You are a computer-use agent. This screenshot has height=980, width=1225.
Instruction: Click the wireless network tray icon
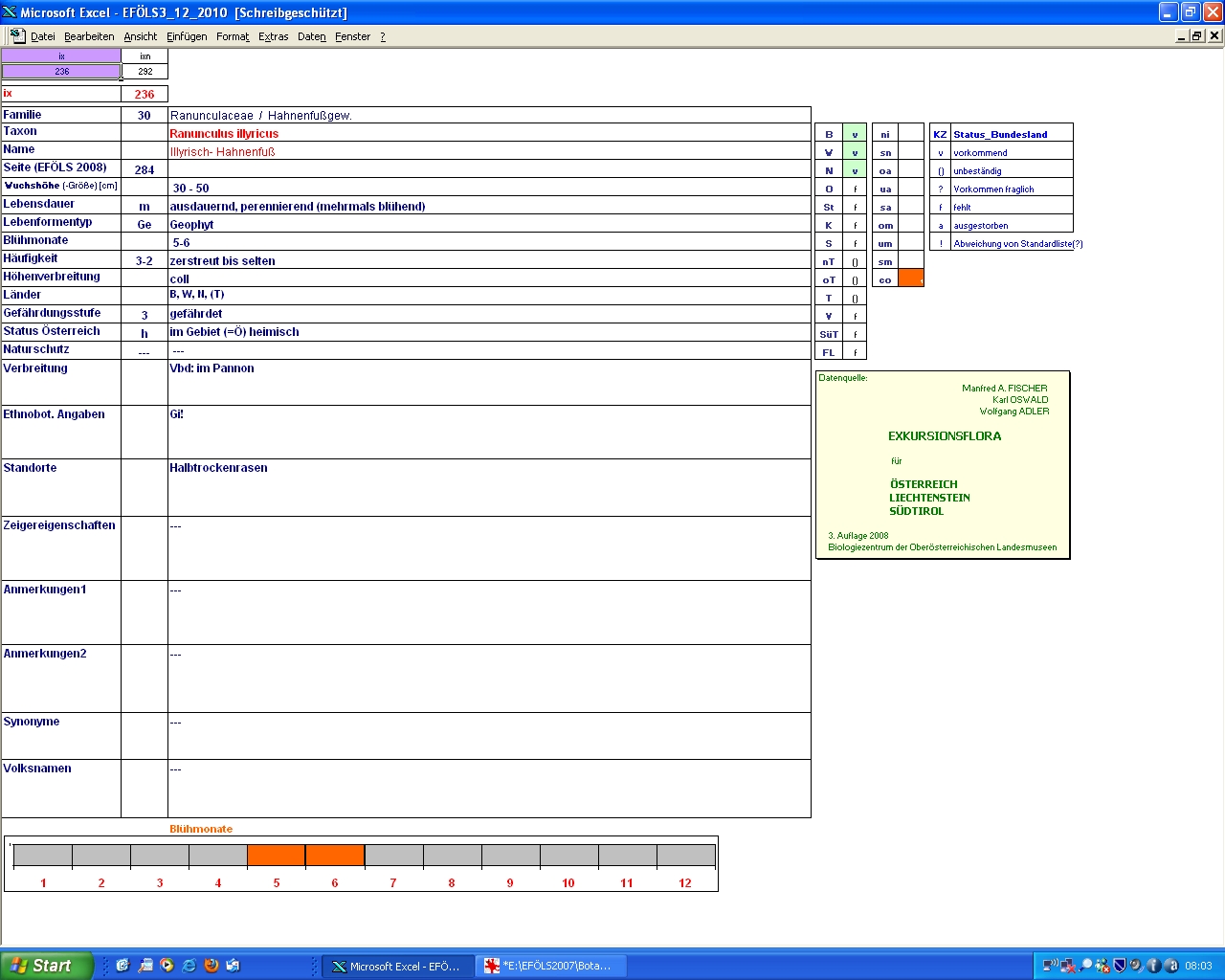[x=1051, y=966]
